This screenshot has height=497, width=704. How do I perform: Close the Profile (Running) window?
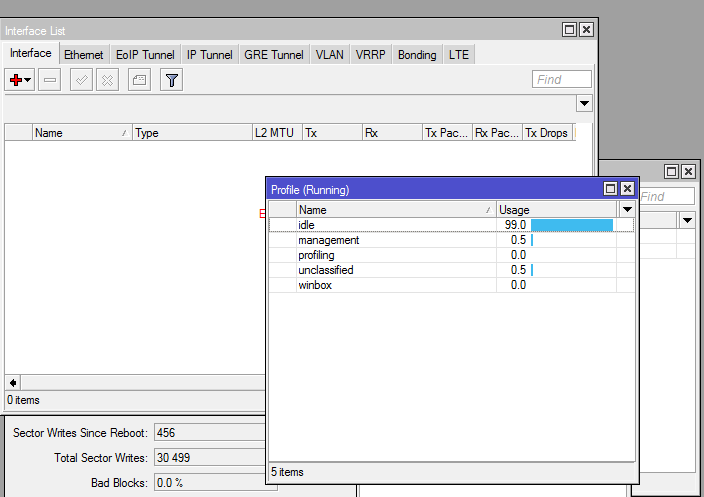(627, 189)
